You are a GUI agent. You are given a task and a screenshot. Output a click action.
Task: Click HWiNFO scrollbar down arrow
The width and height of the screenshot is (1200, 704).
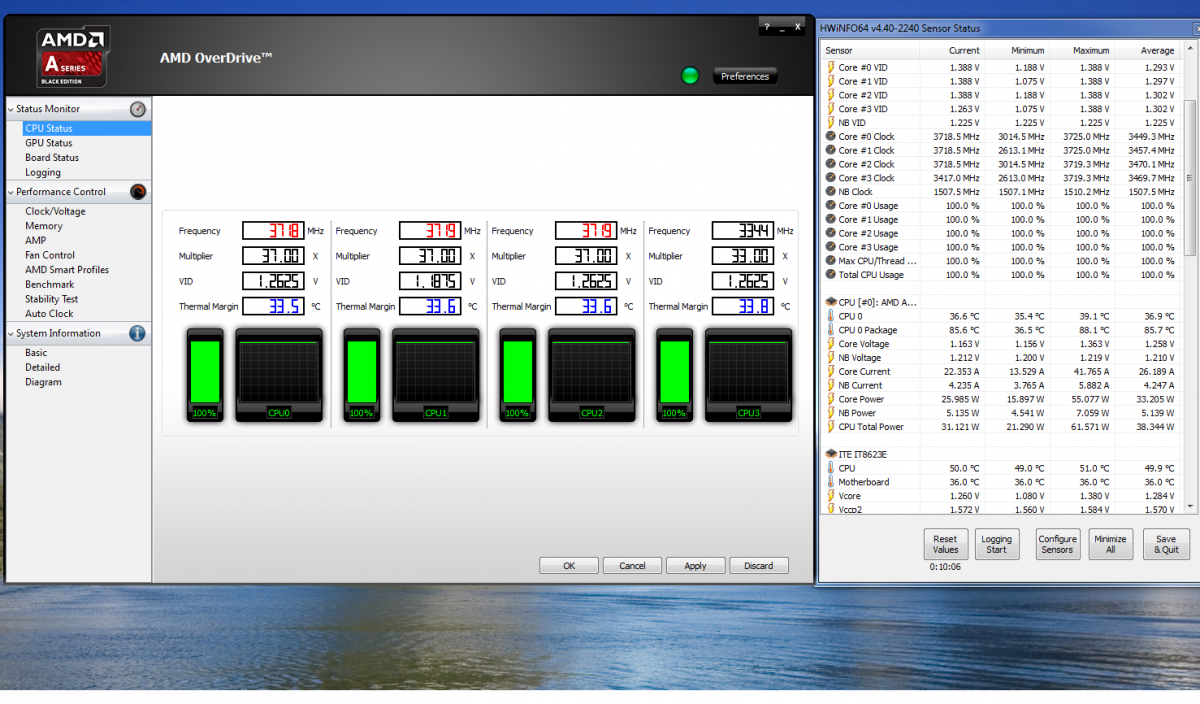pos(1189,508)
